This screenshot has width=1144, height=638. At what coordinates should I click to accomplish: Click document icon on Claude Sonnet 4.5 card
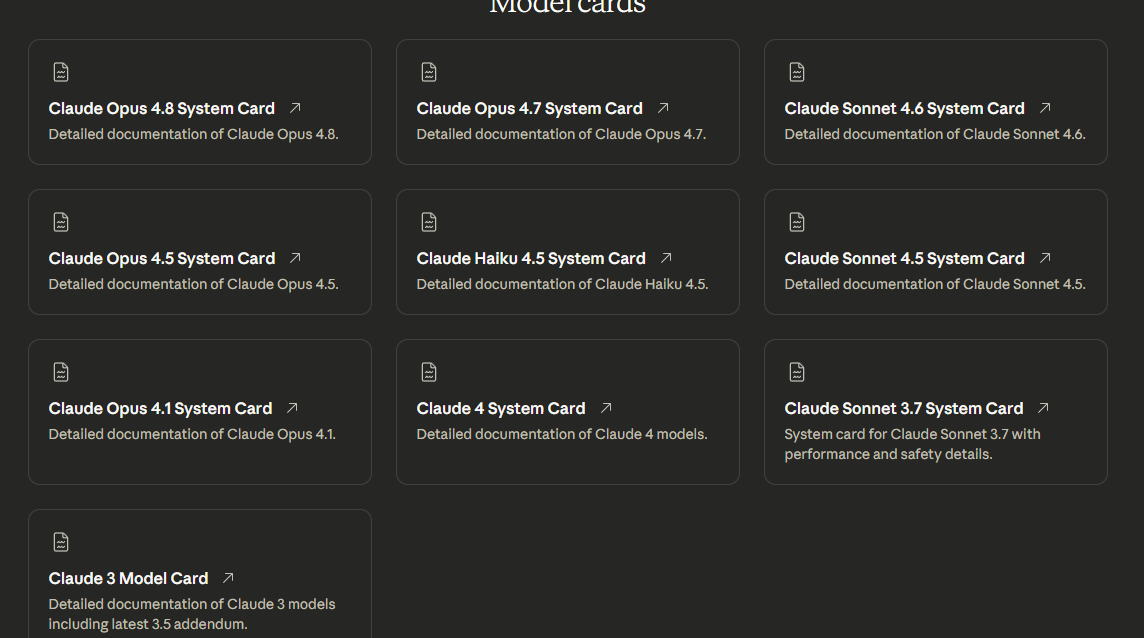pyautogui.click(x=797, y=222)
